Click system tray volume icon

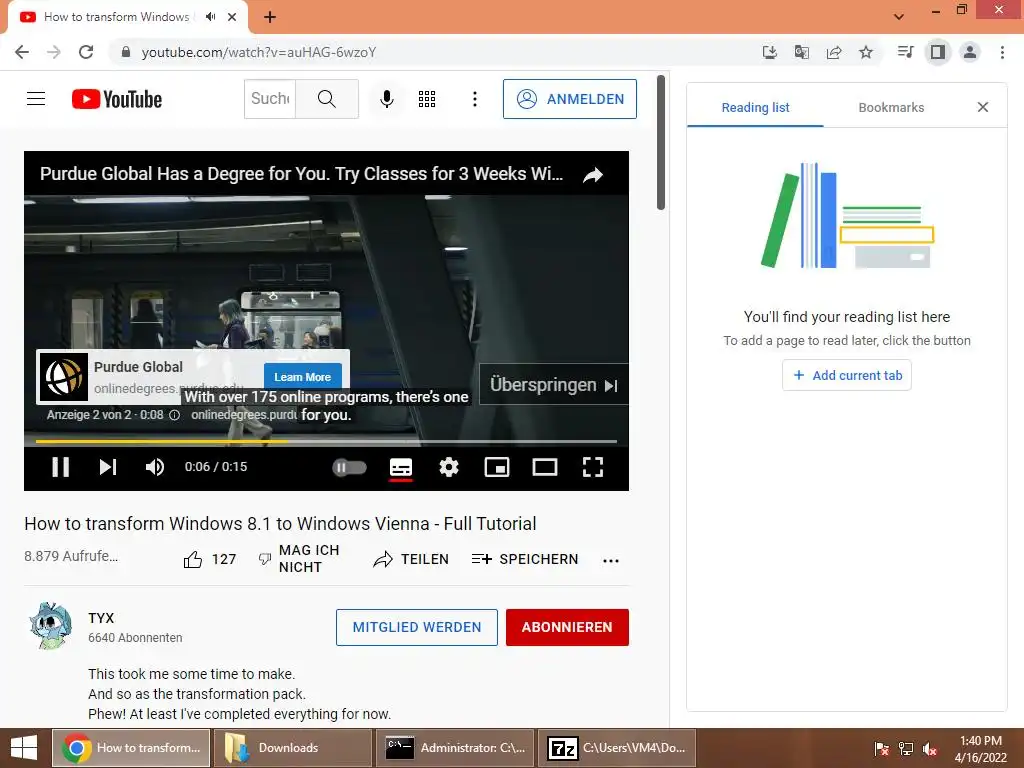(930, 748)
